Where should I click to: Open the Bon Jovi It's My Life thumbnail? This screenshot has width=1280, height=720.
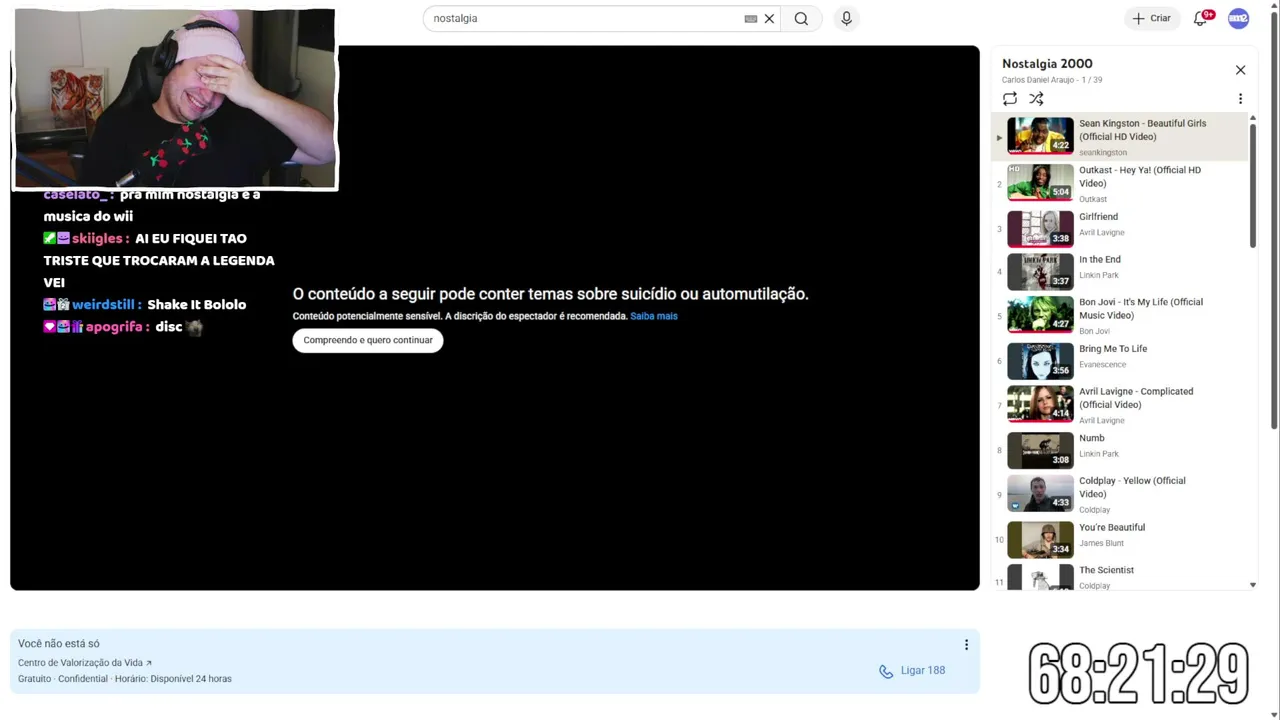tap(1040, 314)
